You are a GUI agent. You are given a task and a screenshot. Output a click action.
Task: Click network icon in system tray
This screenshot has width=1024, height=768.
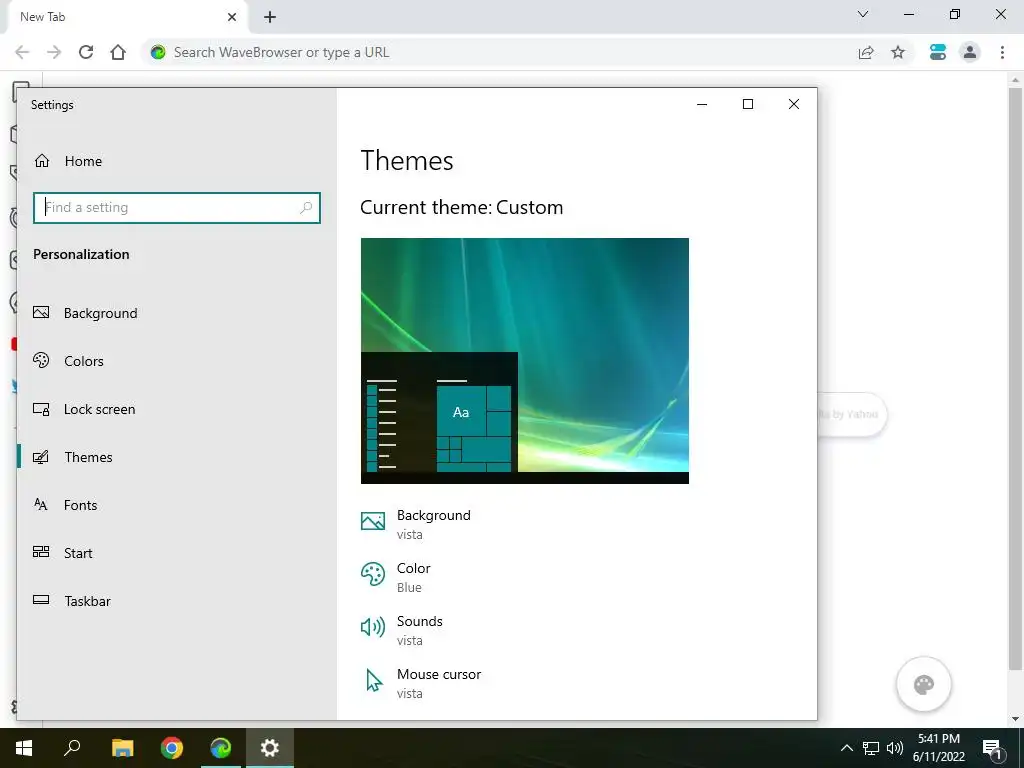click(x=871, y=748)
